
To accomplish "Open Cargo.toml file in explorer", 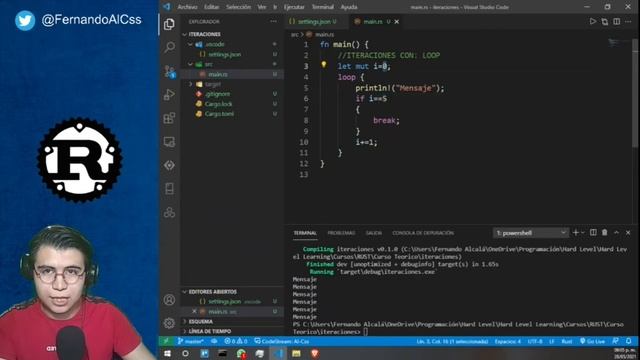I will 219,114.
